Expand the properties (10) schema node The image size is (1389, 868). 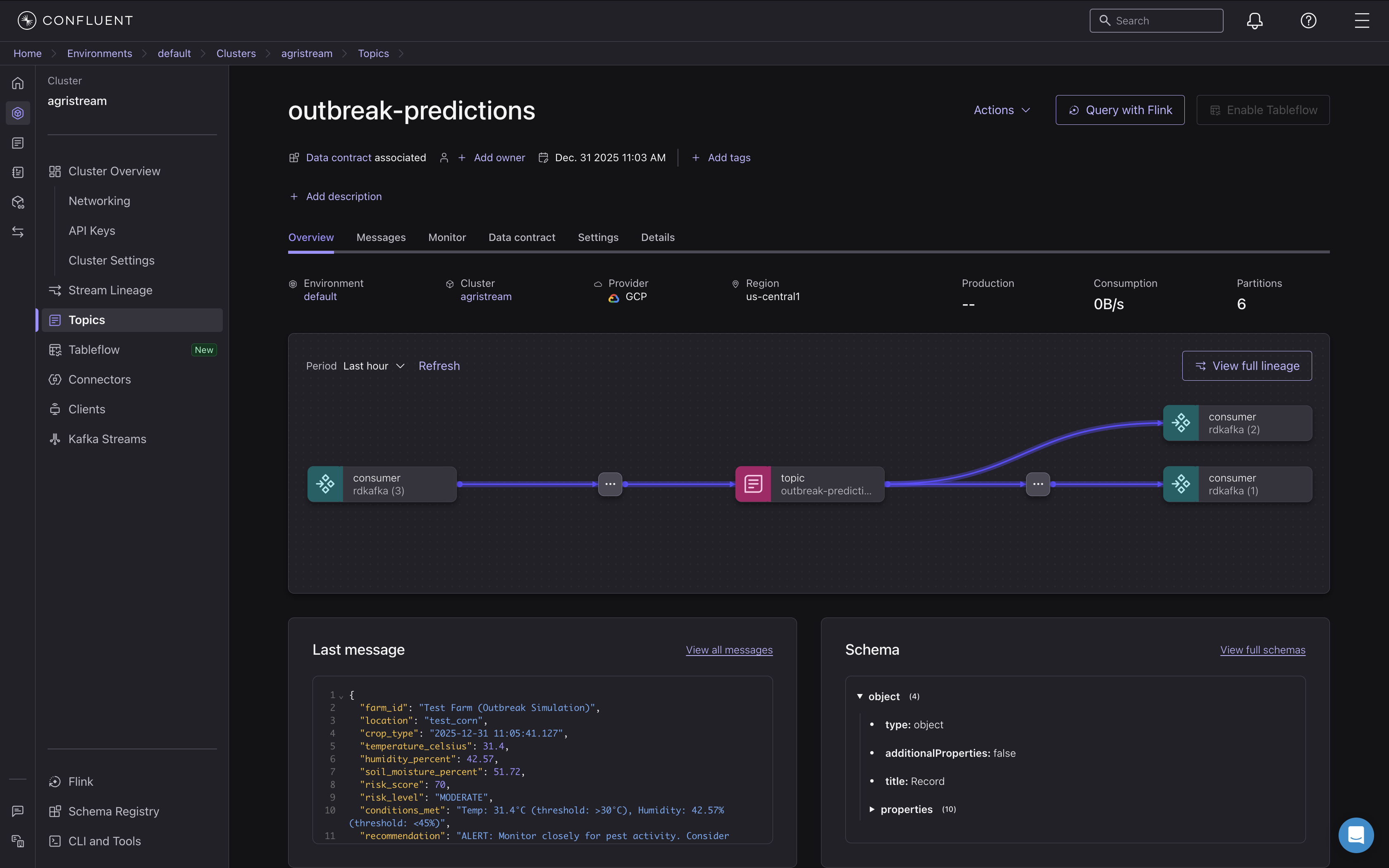click(x=872, y=809)
